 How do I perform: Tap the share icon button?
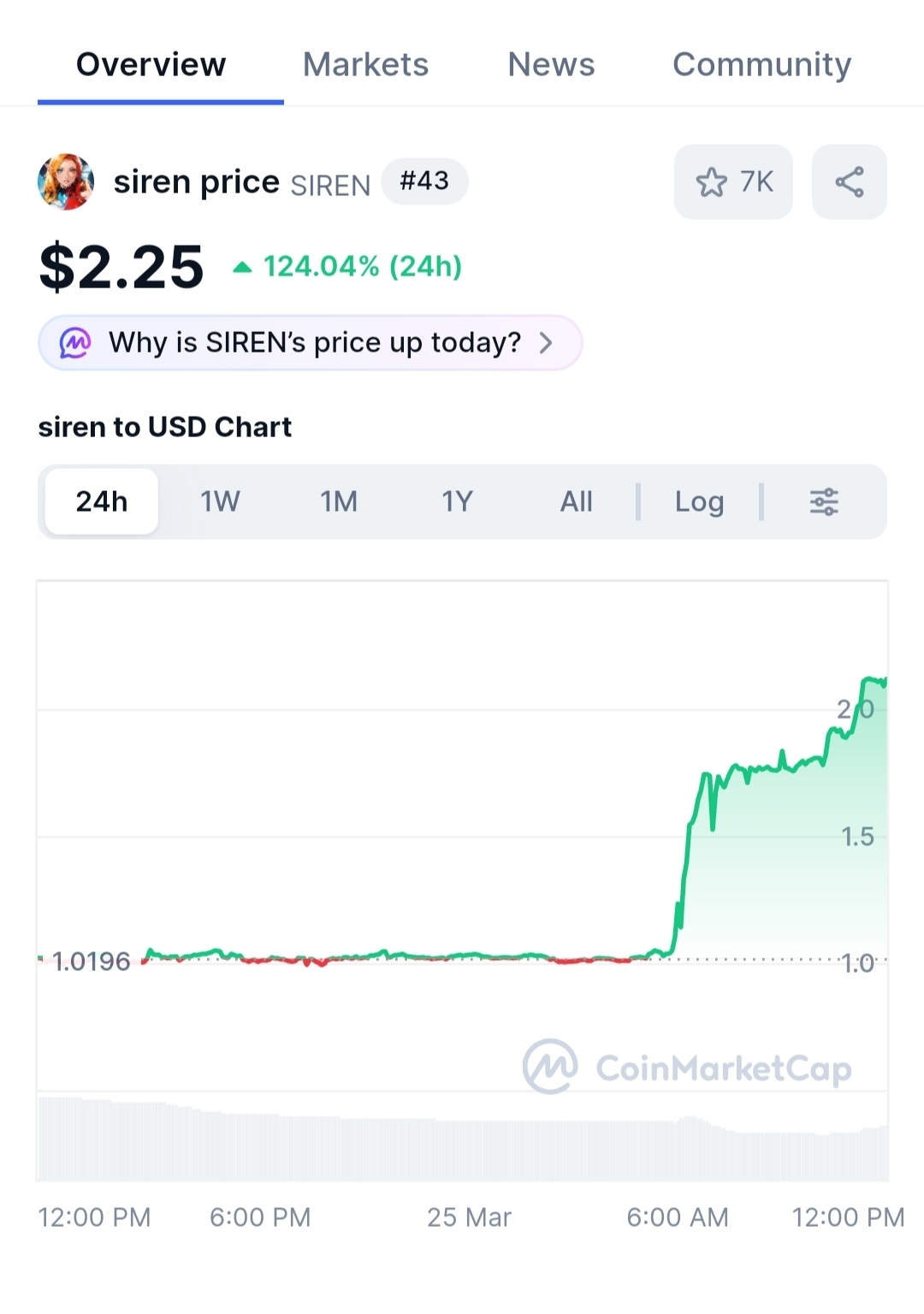point(849,182)
